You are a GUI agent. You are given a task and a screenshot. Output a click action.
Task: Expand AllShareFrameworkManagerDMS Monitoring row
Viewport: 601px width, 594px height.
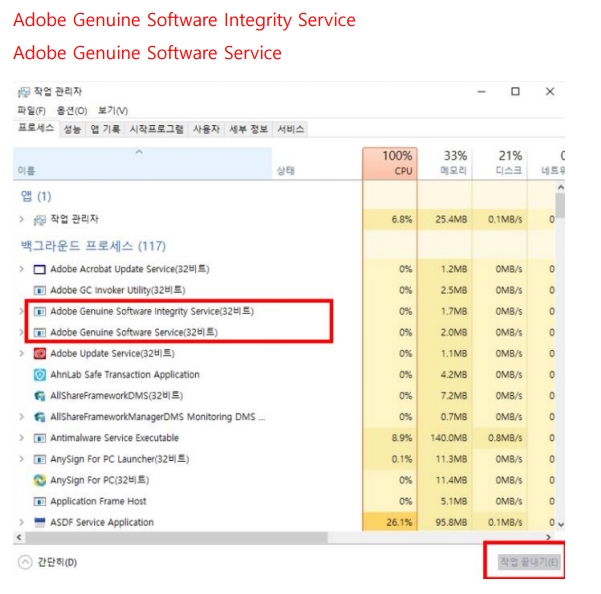[22, 417]
